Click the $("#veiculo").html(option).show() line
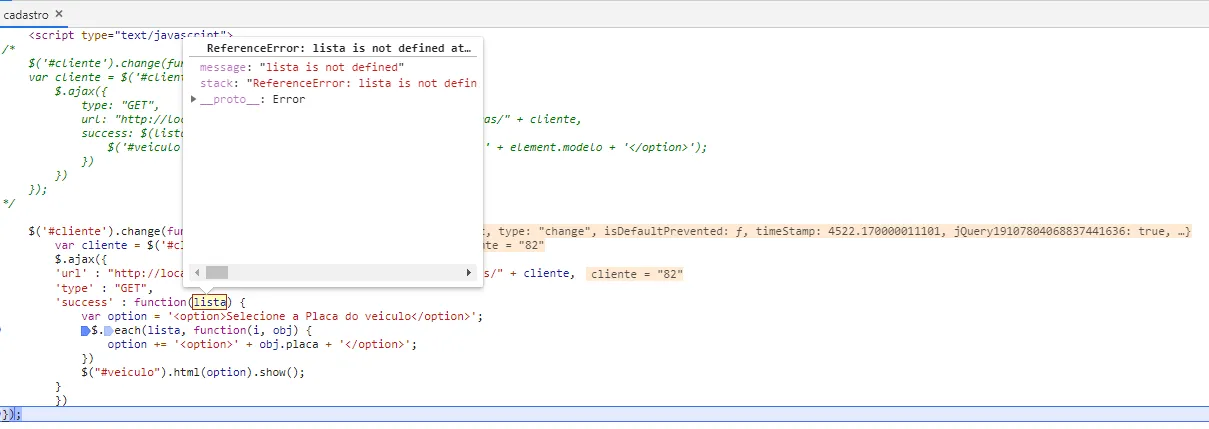 (193, 372)
